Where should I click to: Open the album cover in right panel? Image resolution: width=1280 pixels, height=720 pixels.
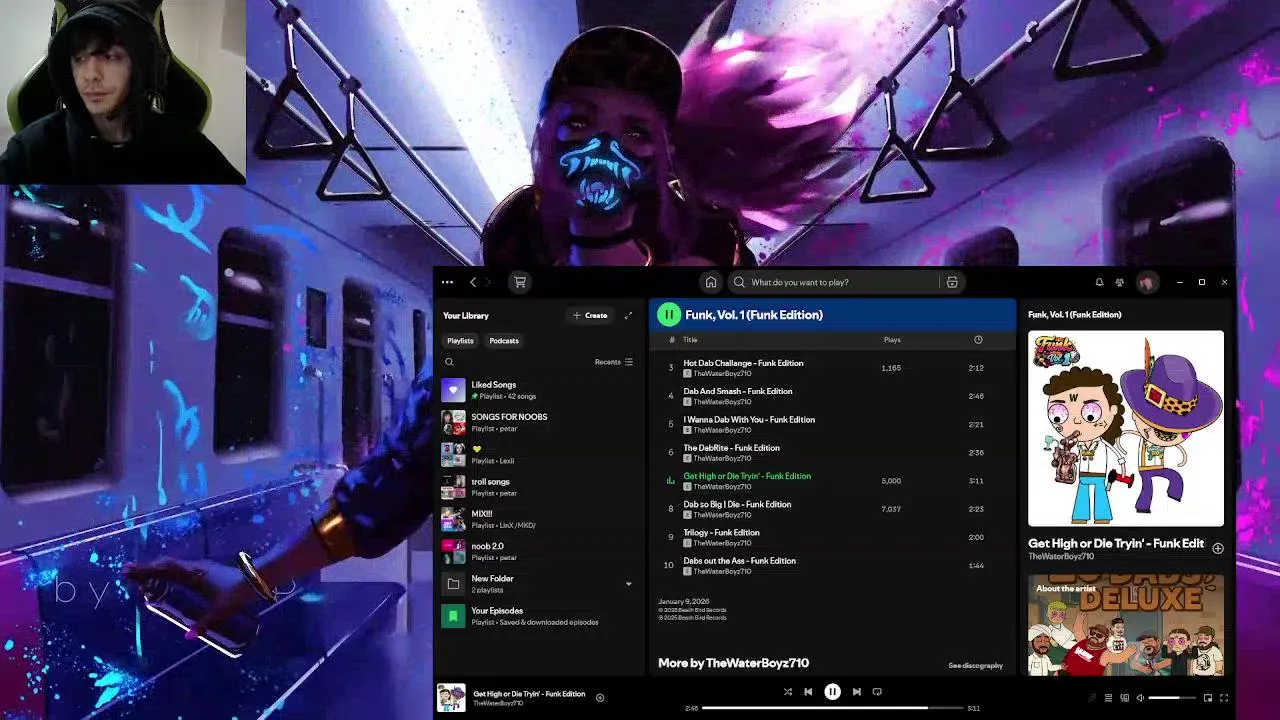coord(1126,428)
